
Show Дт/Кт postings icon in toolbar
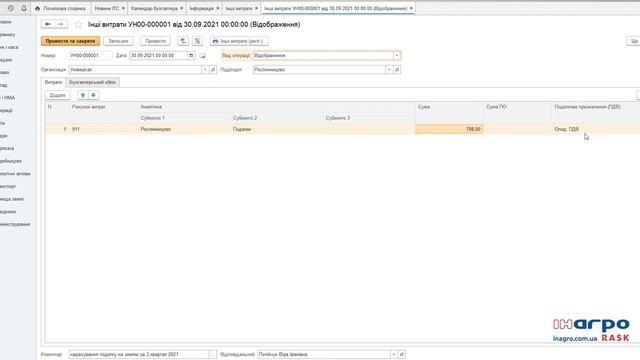pos(198,41)
